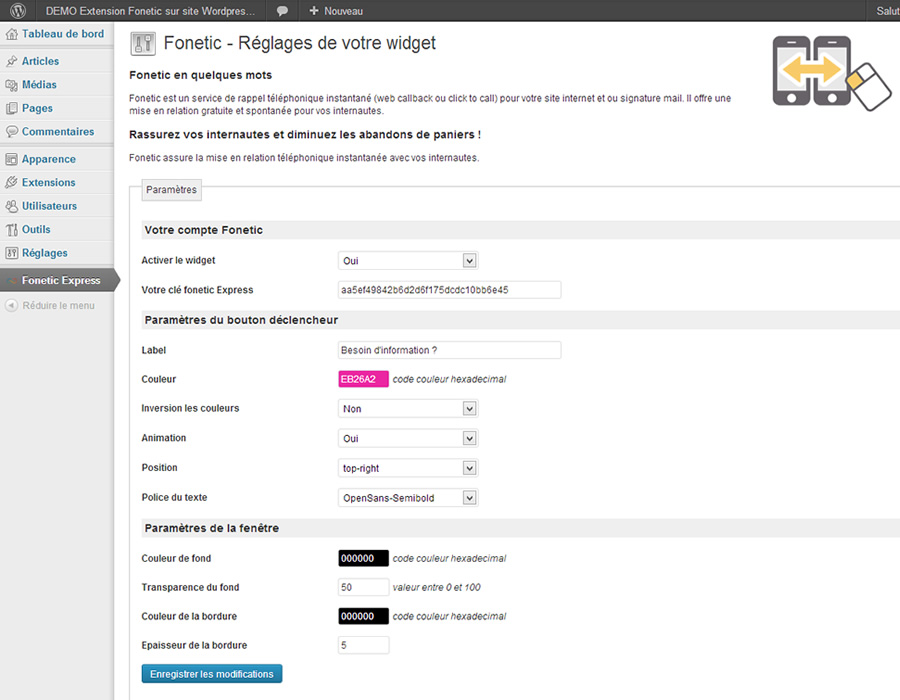Click the settings icon beside the page title
Image resolution: width=900 pixels, height=700 pixels.
[x=143, y=44]
